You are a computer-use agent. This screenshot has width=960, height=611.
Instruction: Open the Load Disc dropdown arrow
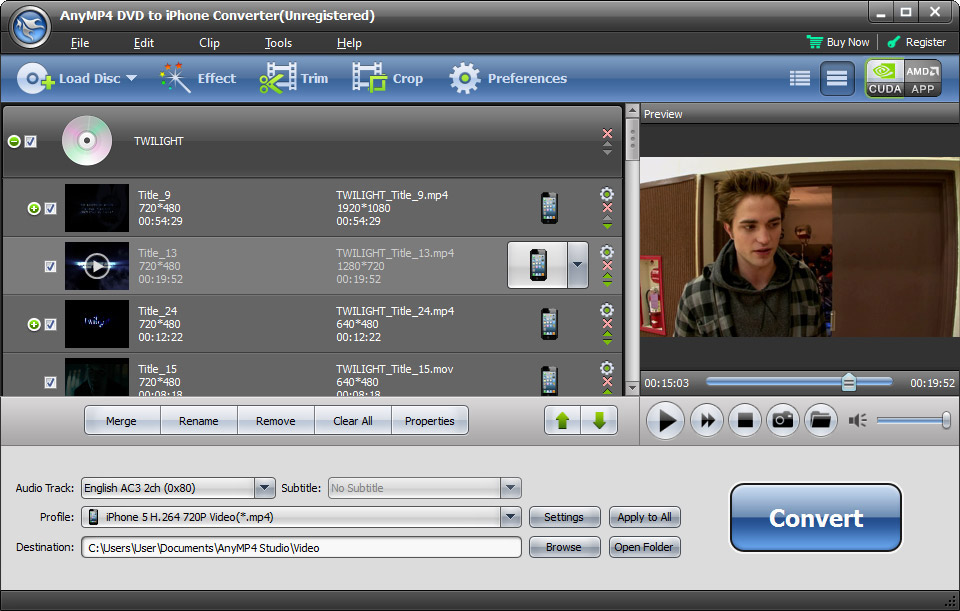[x=131, y=78]
